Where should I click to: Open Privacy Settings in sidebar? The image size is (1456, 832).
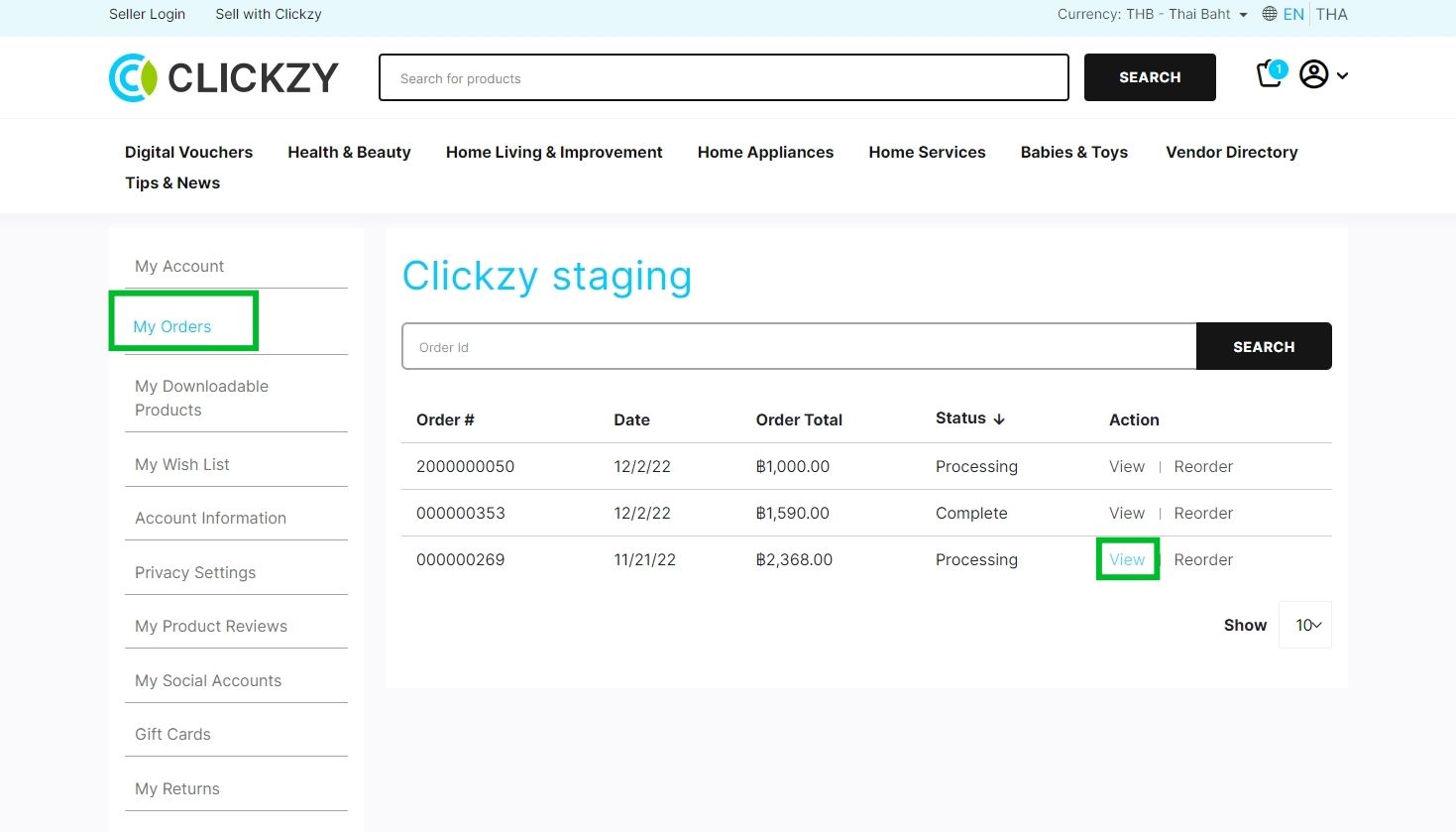click(x=195, y=572)
